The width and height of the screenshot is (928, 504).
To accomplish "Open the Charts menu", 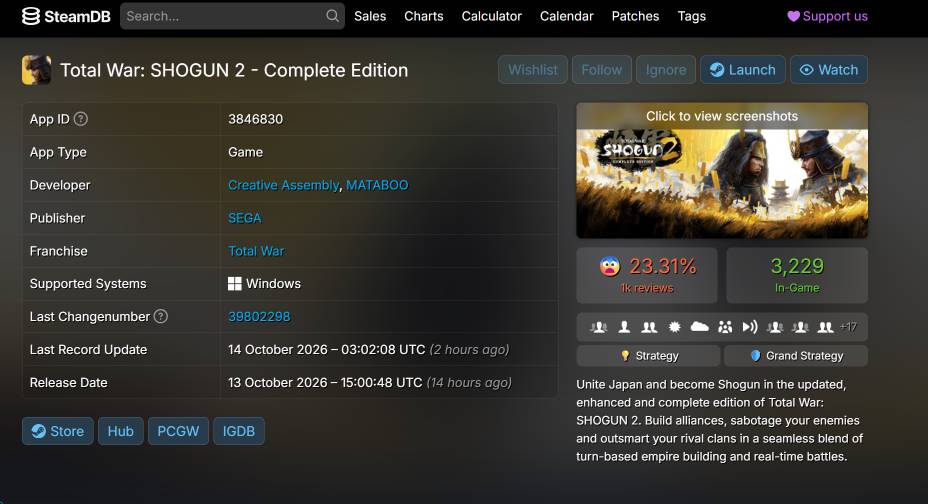I will pos(424,16).
